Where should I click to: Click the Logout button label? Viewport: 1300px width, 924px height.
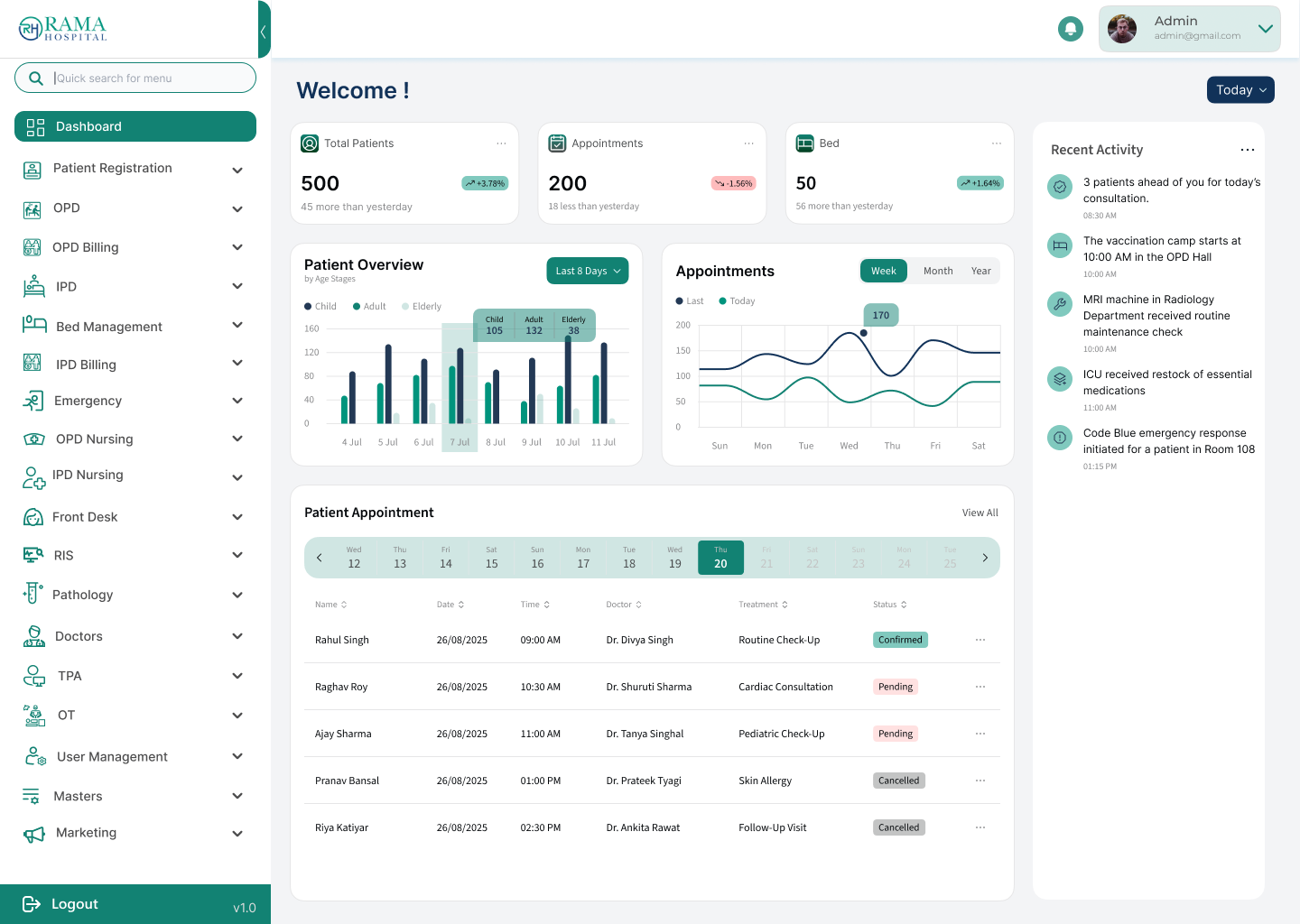point(75,904)
